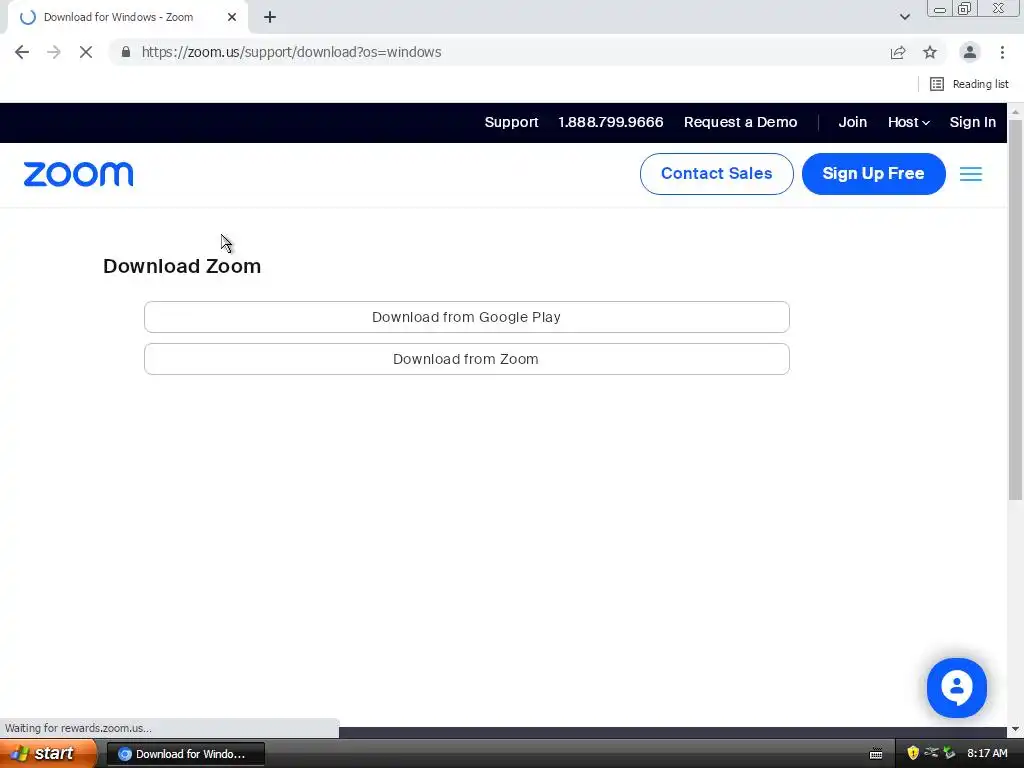Open a new browser tab
This screenshot has width=1024, height=768.
tap(270, 18)
